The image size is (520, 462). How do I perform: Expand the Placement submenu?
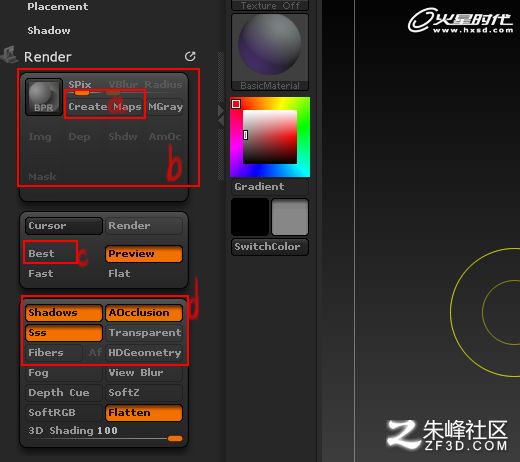tap(58, 6)
